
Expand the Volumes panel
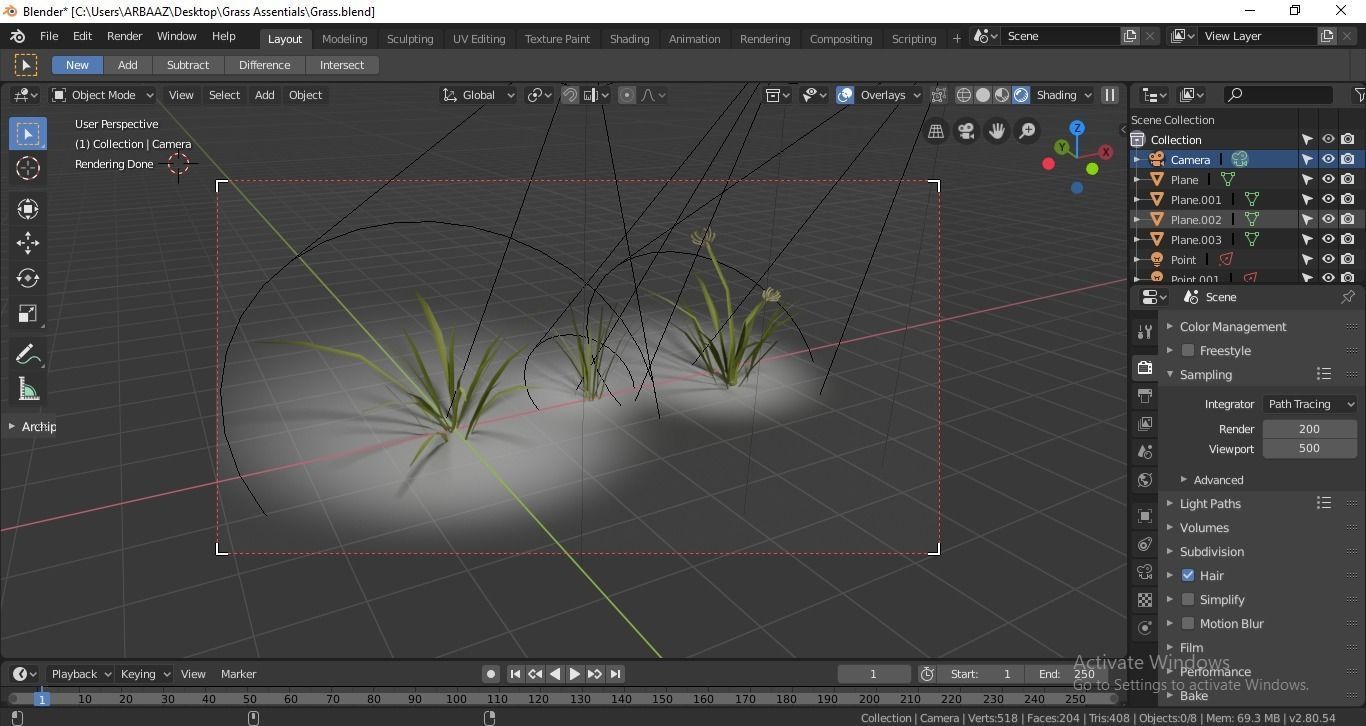pyautogui.click(x=1204, y=528)
